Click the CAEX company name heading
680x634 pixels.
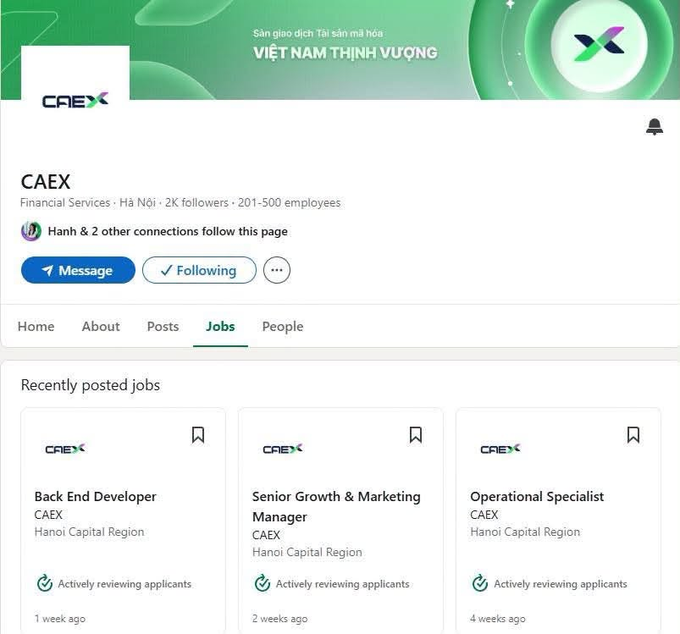click(x=46, y=182)
